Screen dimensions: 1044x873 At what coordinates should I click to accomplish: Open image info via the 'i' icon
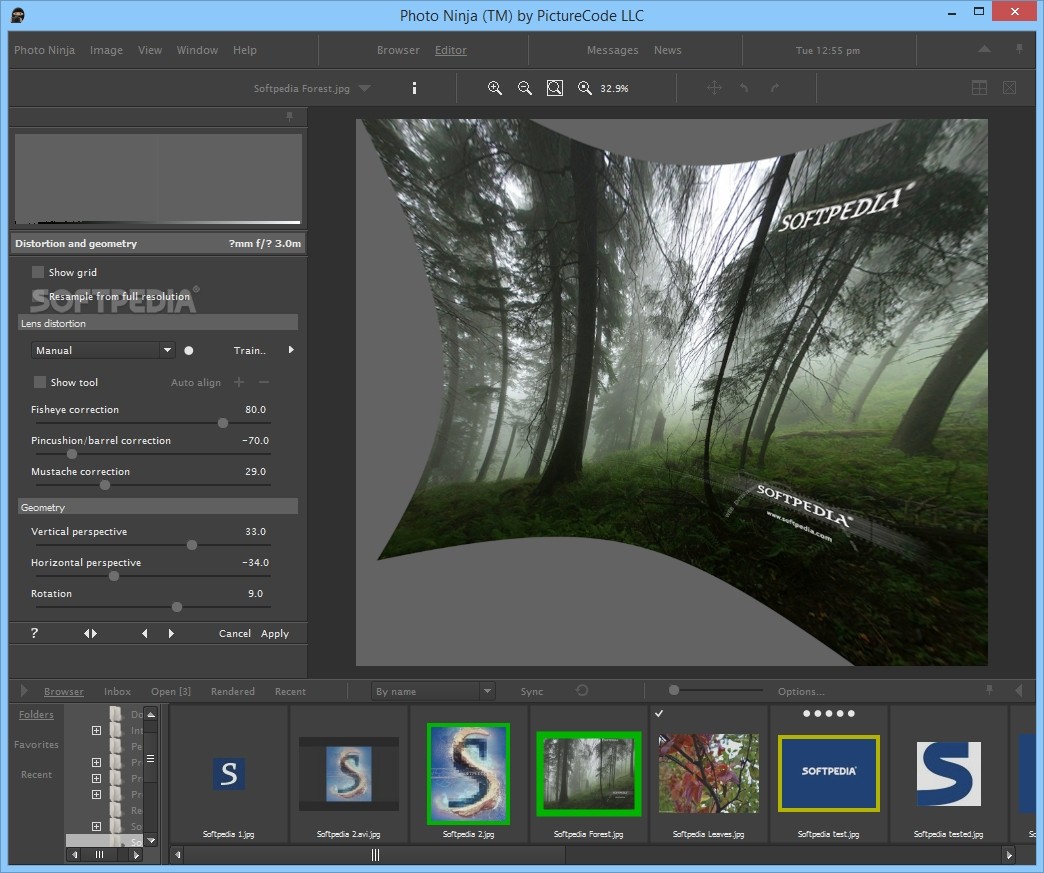pos(414,88)
